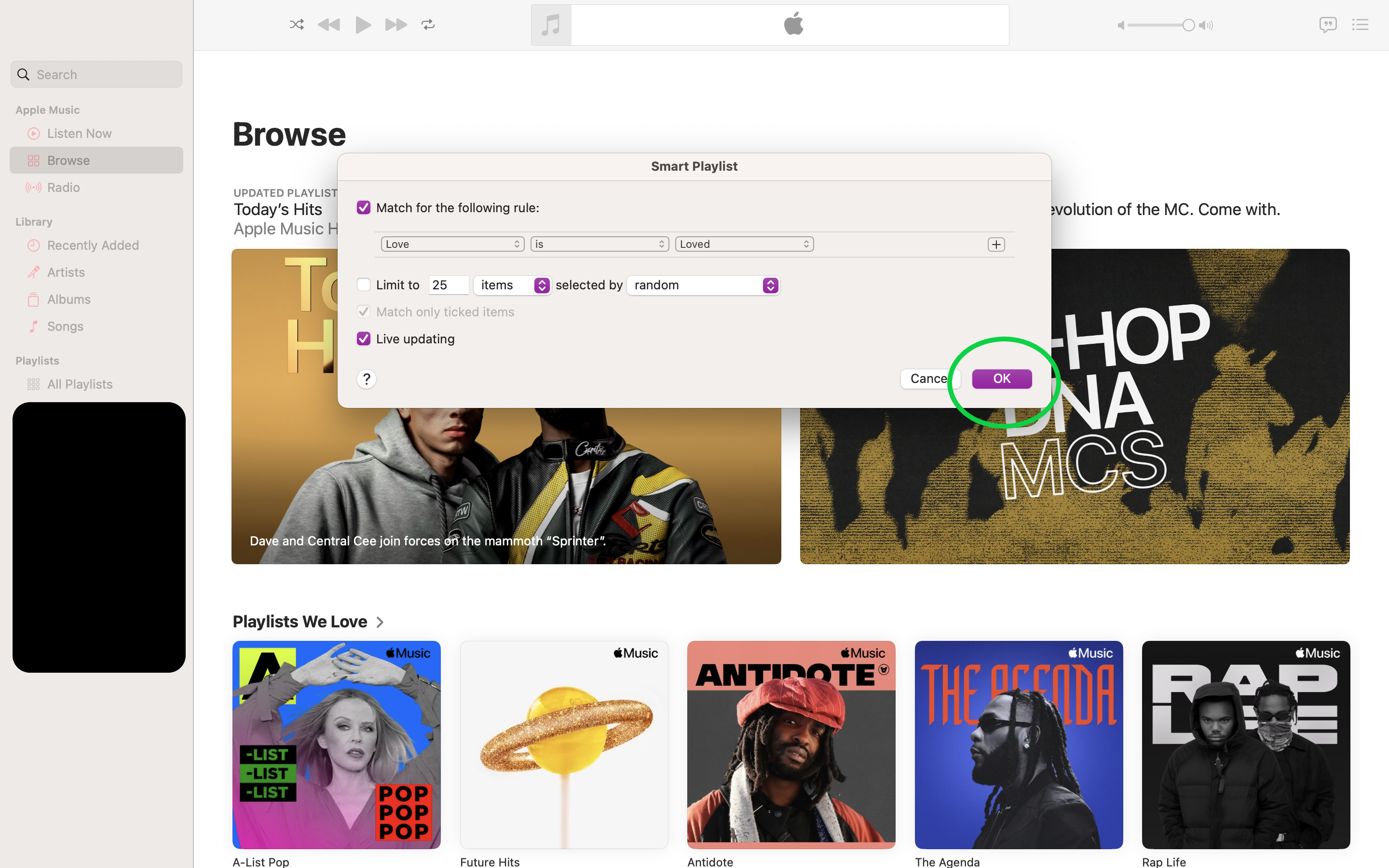The image size is (1389, 868).
Task: Cancel the Smart Playlist dialog
Action: point(930,379)
